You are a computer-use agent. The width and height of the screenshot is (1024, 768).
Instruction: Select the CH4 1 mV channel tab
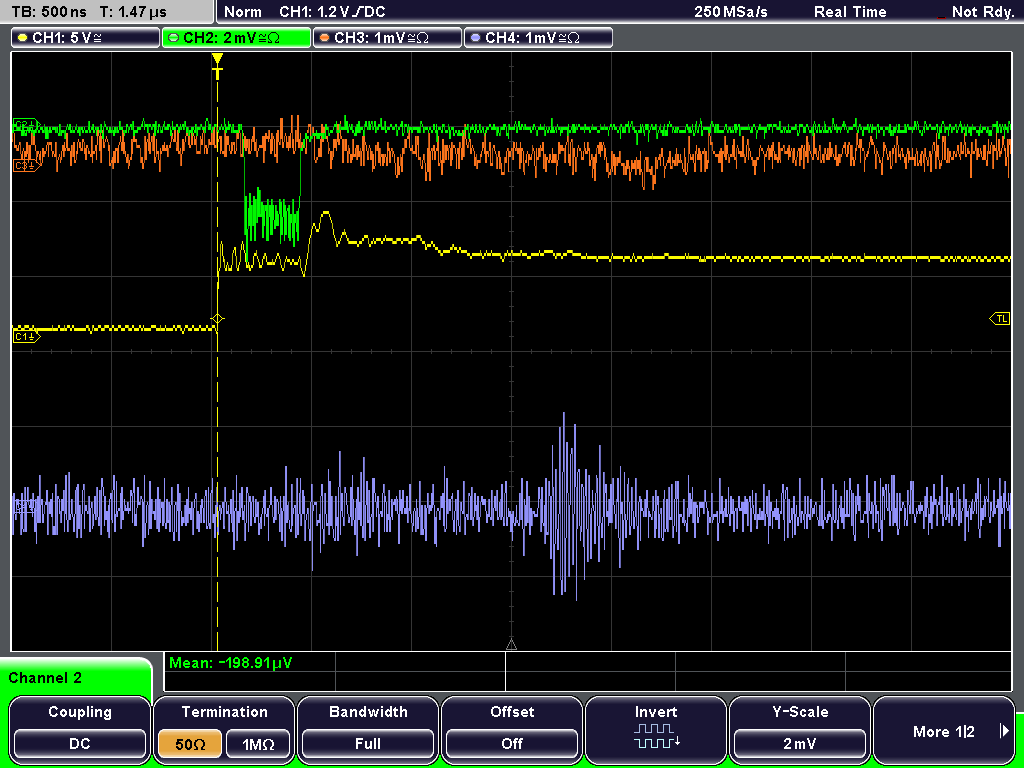click(538, 38)
